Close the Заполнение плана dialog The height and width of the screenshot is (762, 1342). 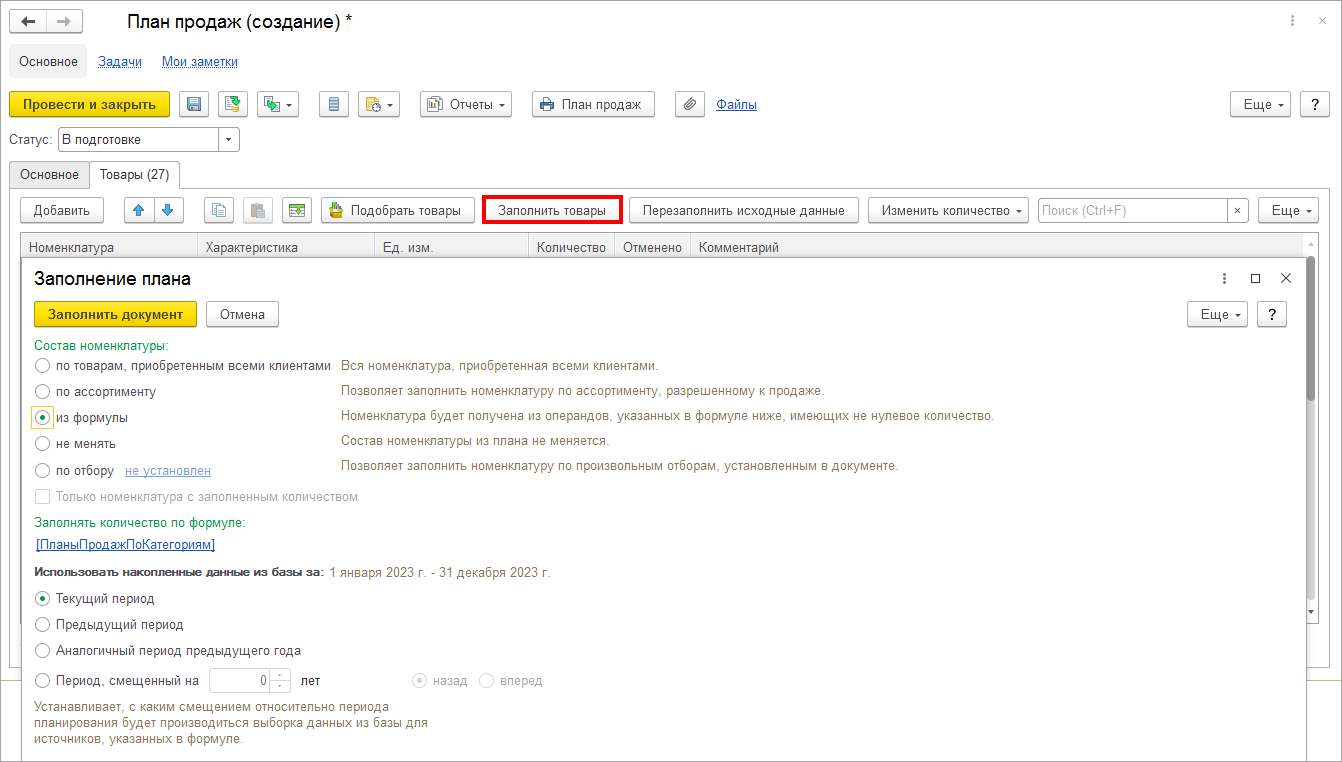[1286, 278]
